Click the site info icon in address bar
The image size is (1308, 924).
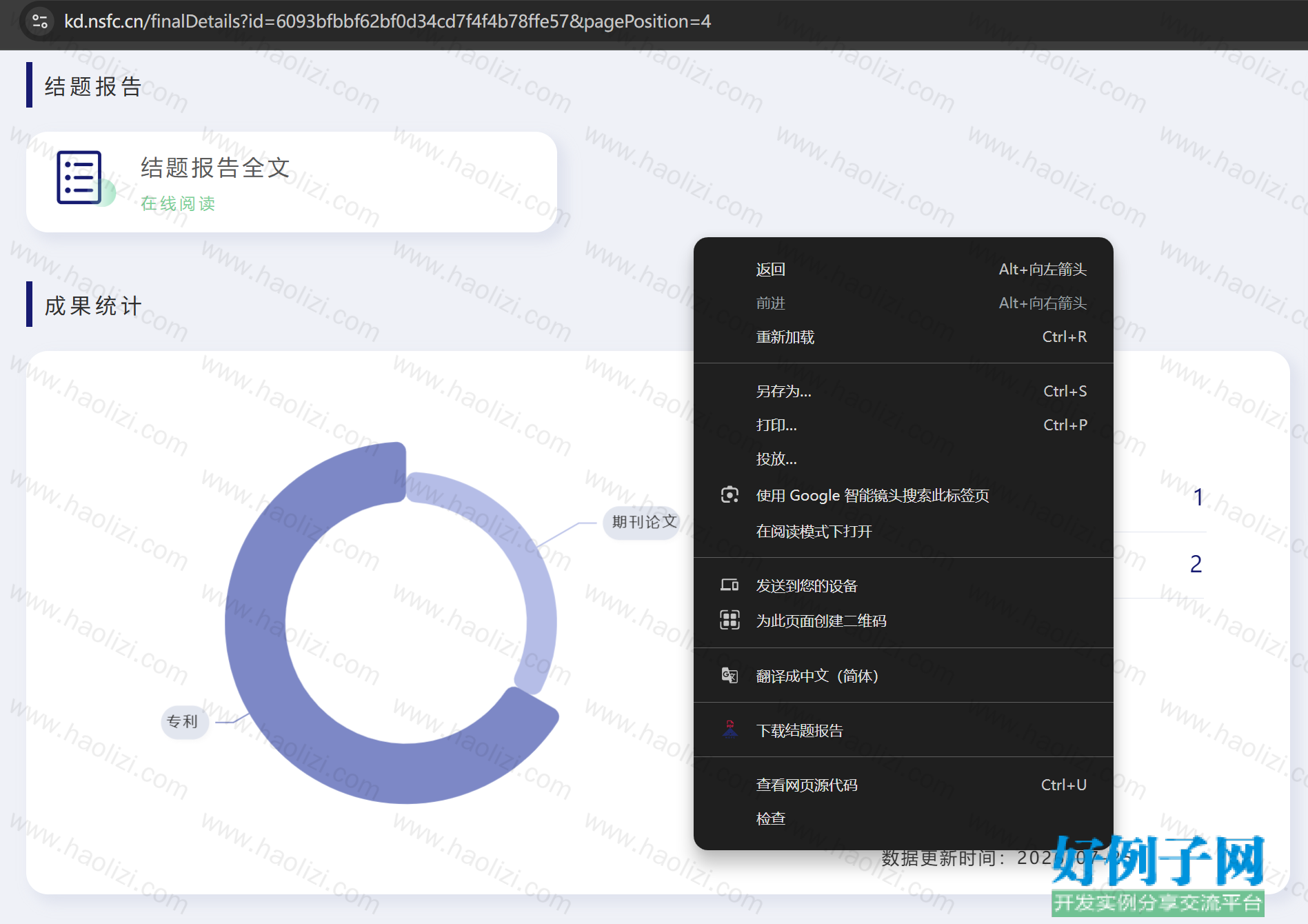40,21
